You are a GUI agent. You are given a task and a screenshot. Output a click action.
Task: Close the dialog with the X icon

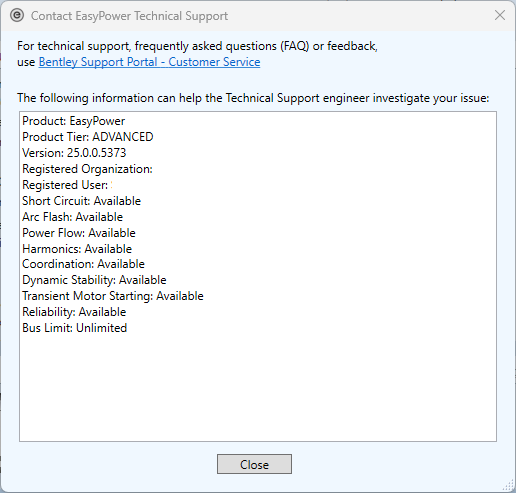tap(500, 15)
